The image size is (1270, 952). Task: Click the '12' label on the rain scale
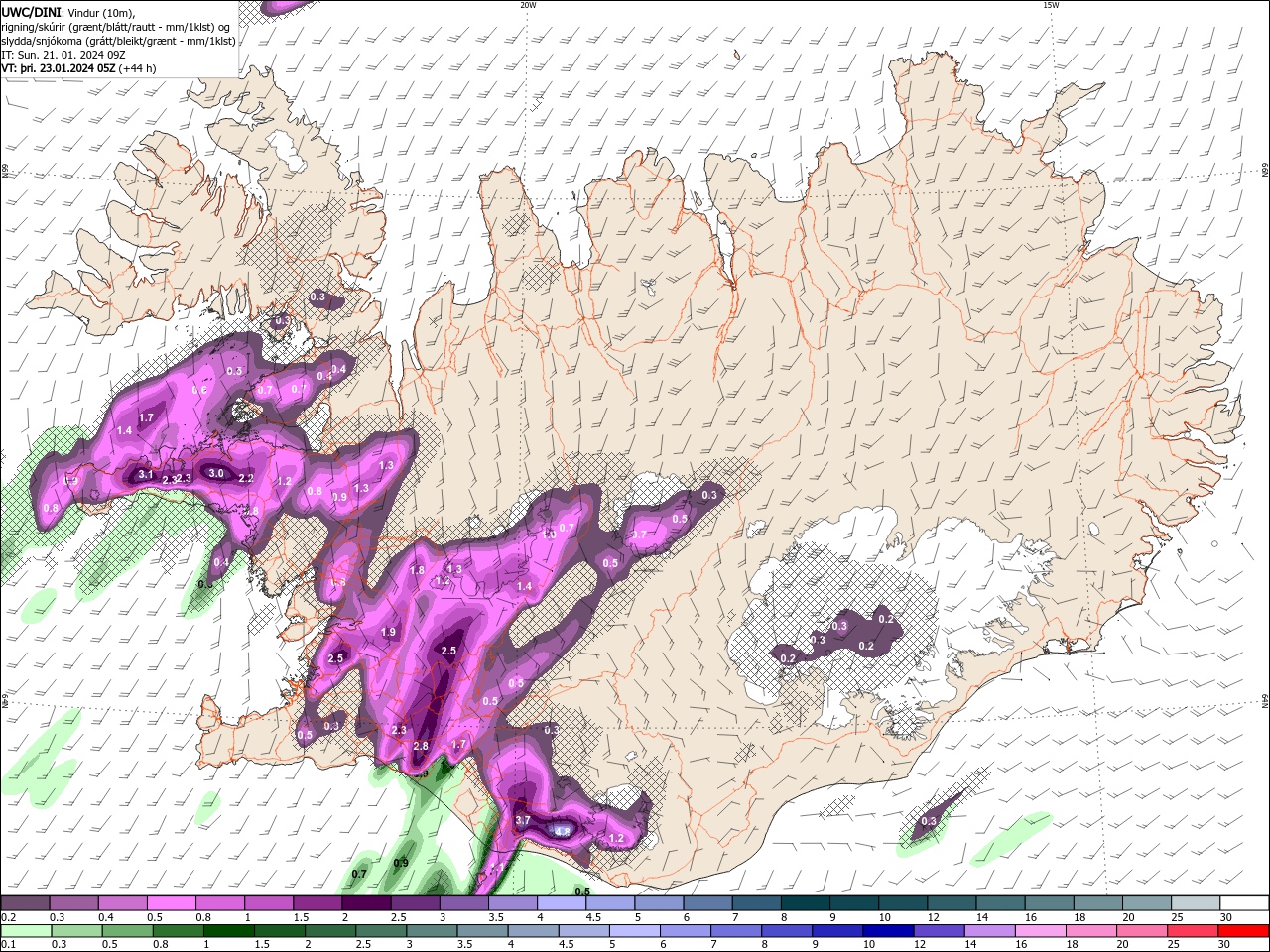point(919,945)
